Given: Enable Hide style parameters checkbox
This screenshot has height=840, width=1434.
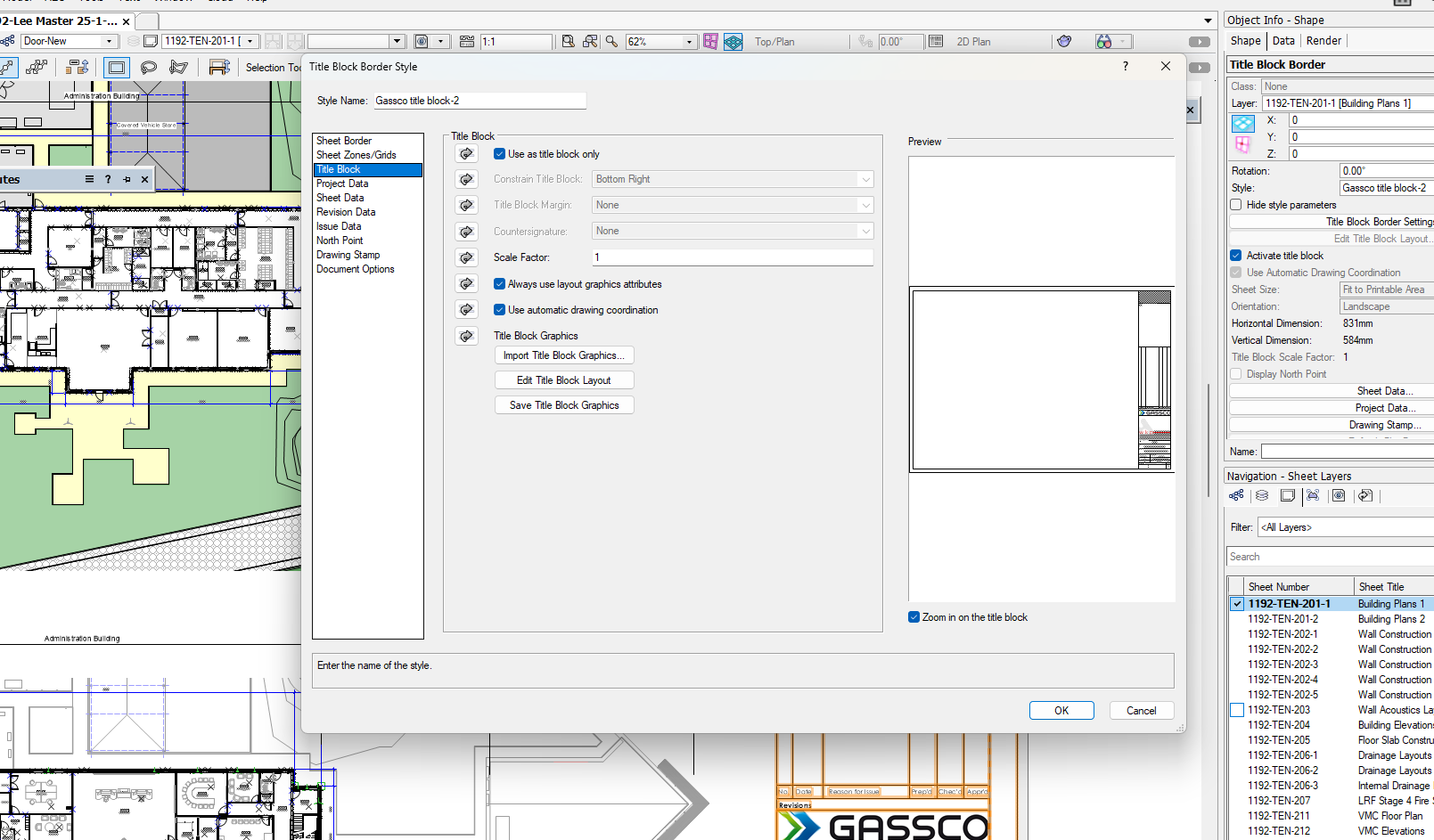Looking at the screenshot, I should coord(1236,205).
